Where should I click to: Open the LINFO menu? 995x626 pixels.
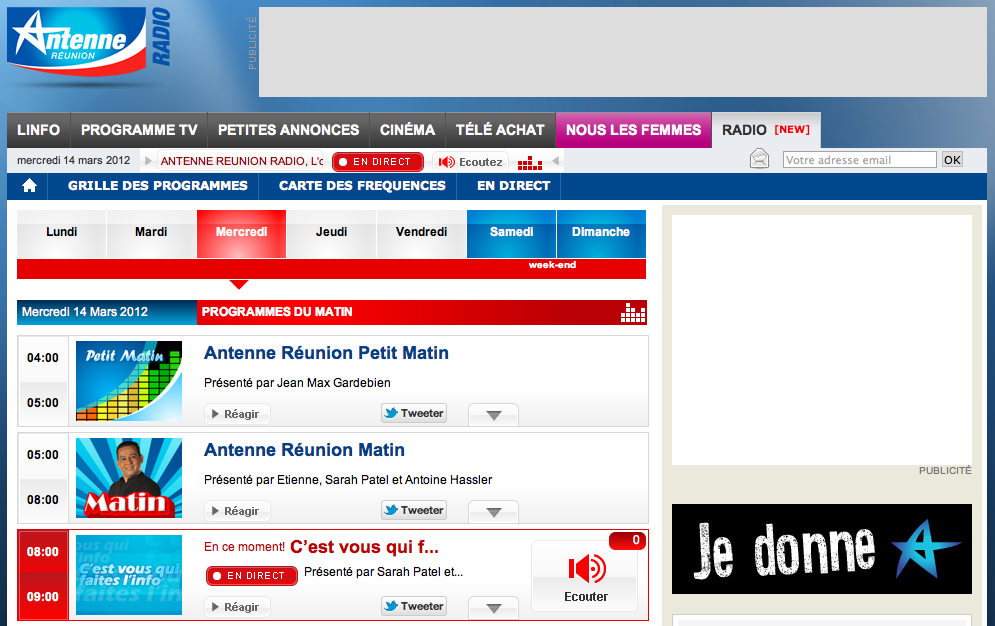click(38, 130)
